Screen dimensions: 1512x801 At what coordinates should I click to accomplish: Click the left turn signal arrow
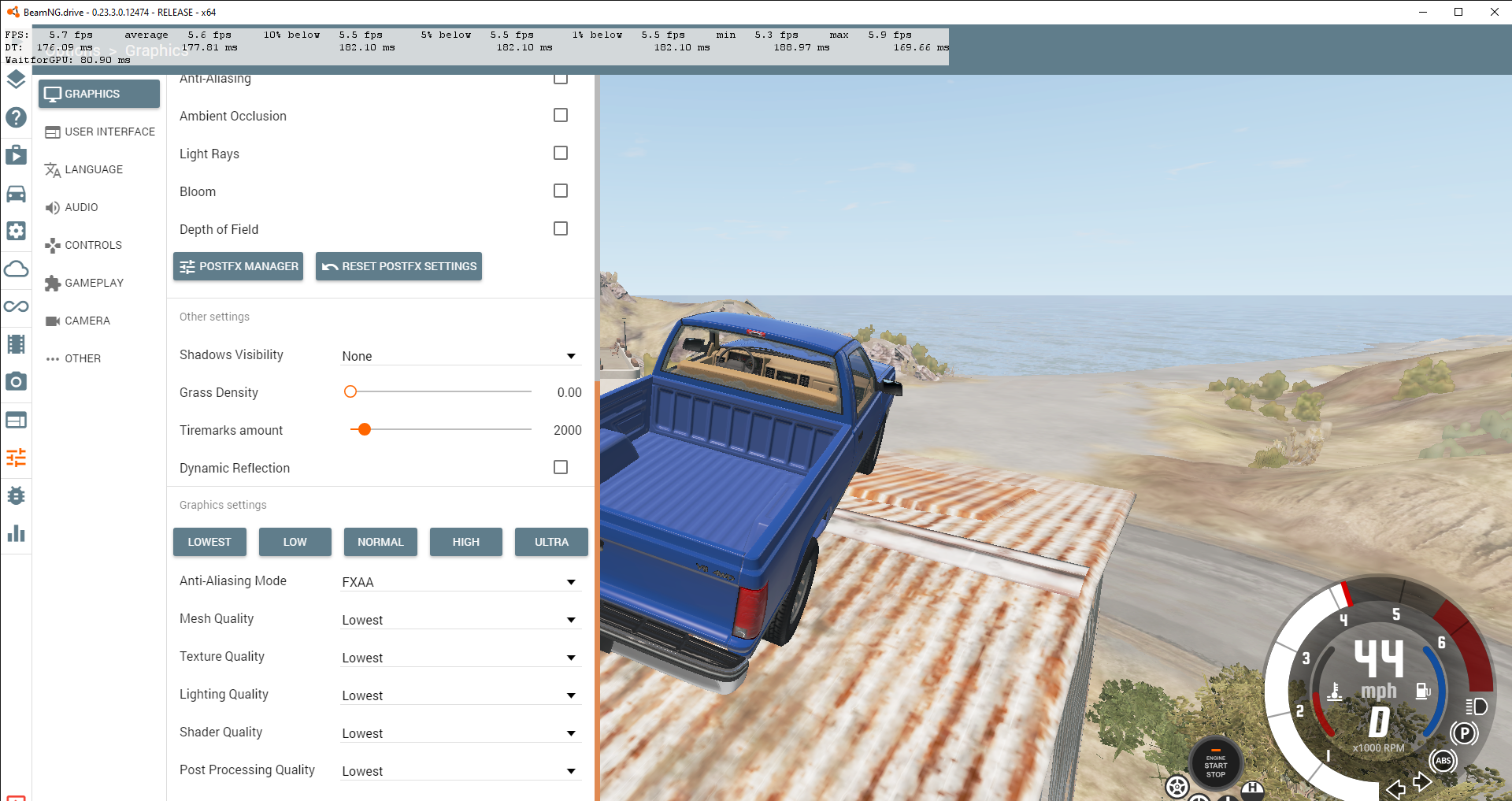(x=1395, y=789)
